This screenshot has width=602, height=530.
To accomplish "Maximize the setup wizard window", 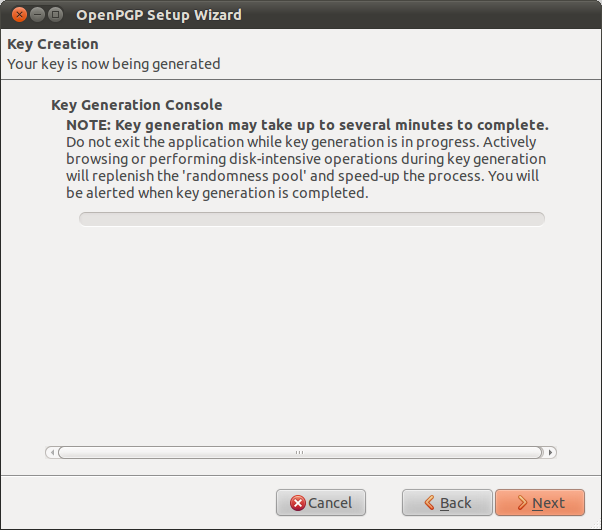I will pyautogui.click(x=56, y=15).
